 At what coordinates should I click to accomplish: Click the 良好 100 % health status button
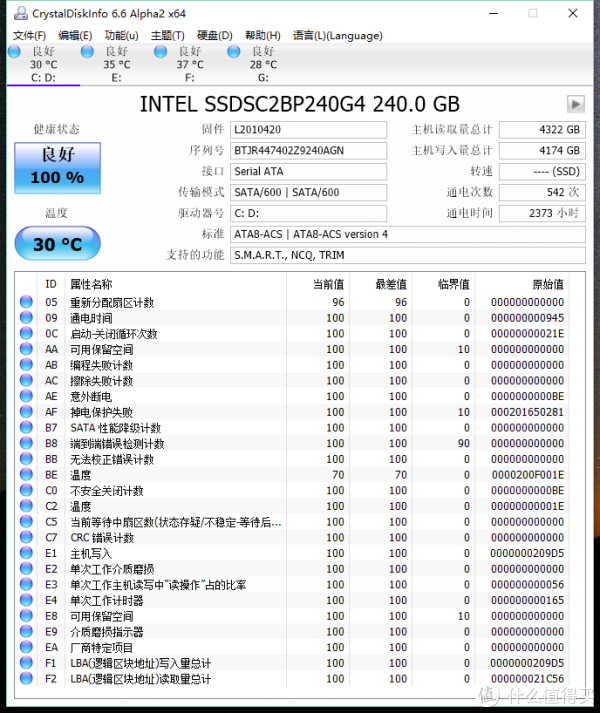[x=57, y=168]
